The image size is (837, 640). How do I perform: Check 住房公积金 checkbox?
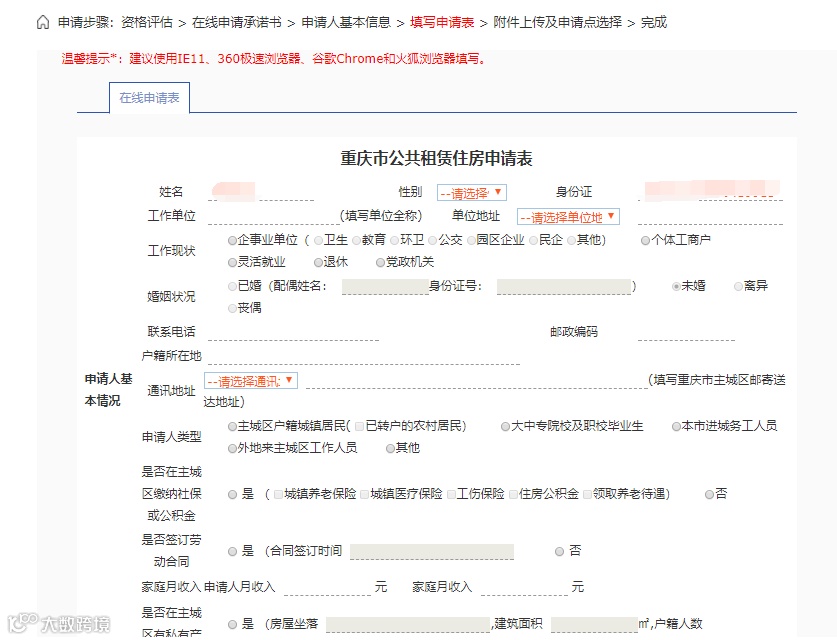pos(513,495)
